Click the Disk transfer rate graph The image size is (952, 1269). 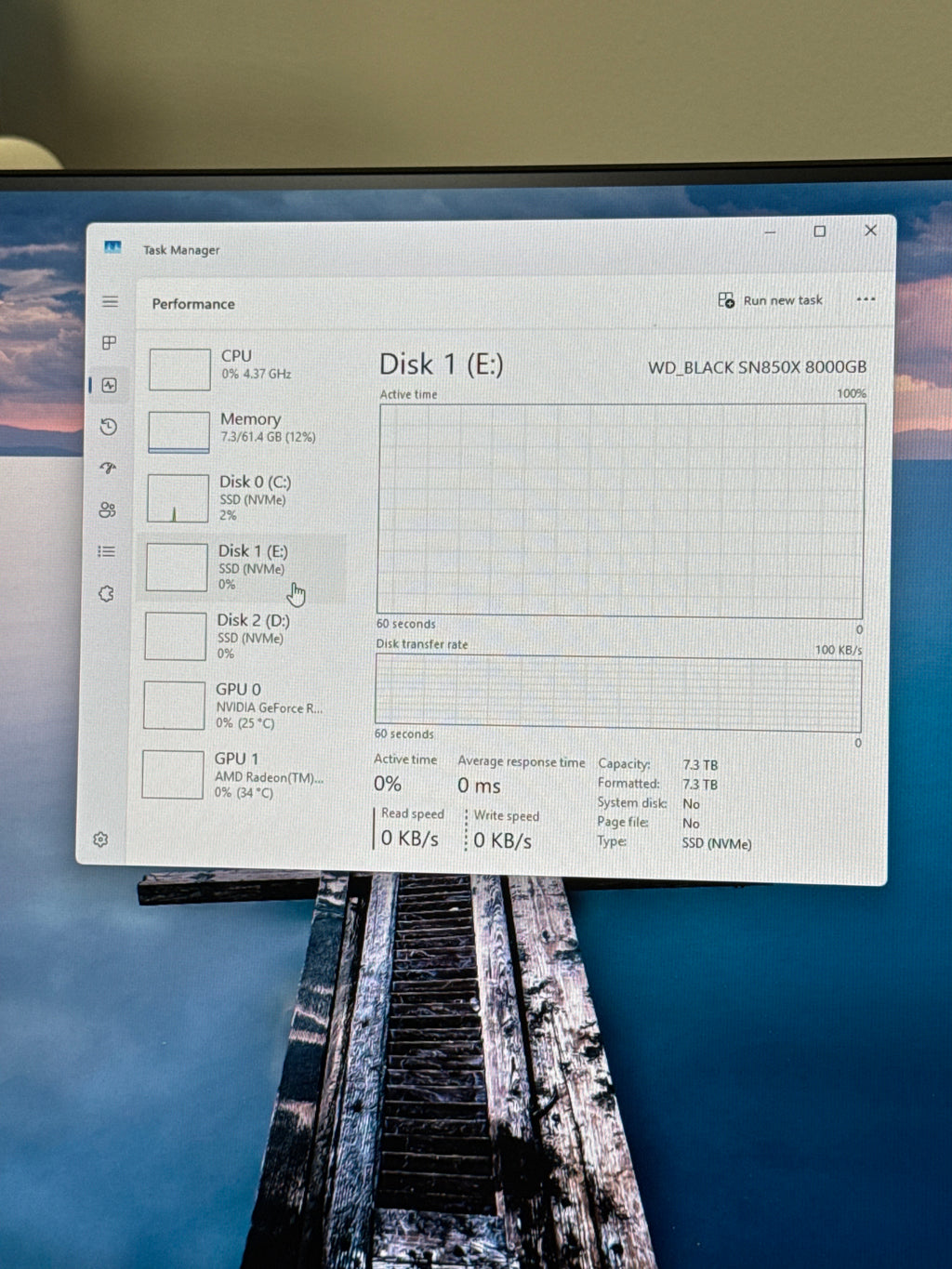(618, 692)
